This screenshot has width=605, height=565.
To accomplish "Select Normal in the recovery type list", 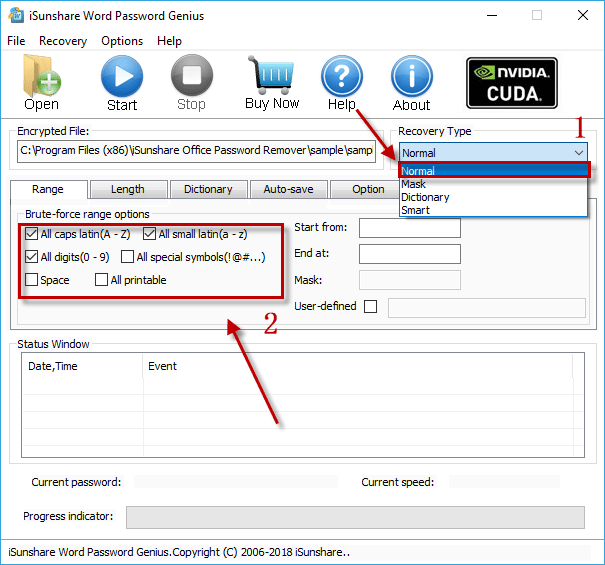I will (x=493, y=170).
